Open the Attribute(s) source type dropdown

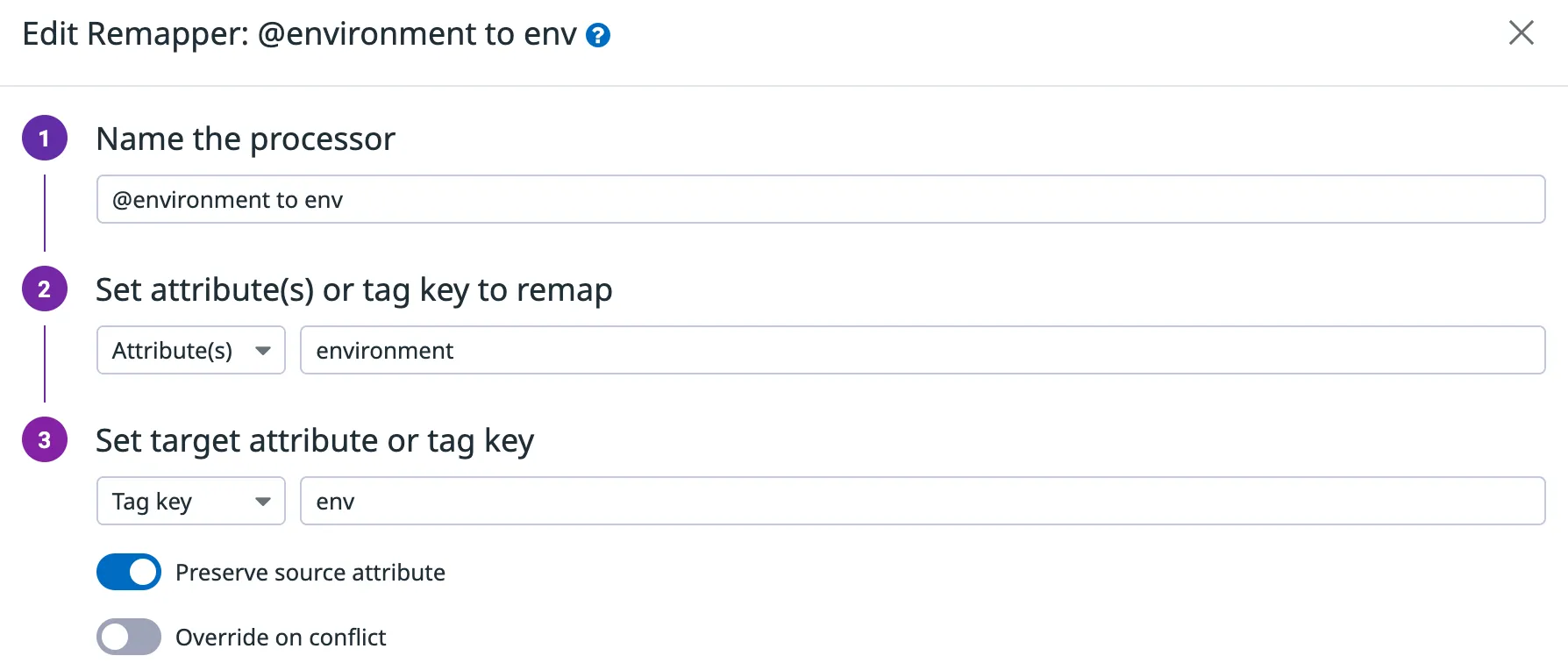click(190, 350)
